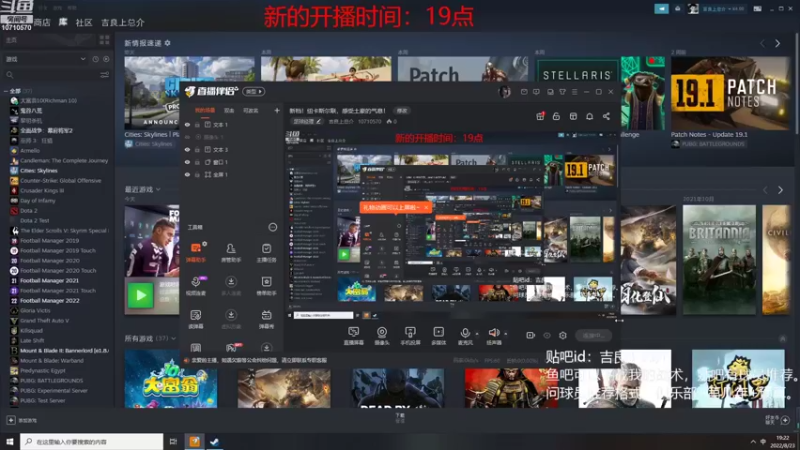Click the Steam ready-to-play filter icon
The height and width of the screenshot is (450, 800).
(x=106, y=59)
